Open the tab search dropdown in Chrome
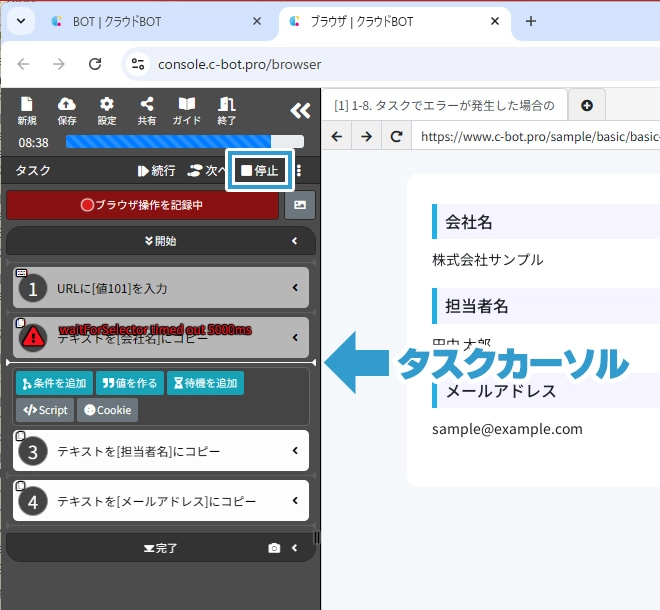The image size is (660, 610). (21, 21)
